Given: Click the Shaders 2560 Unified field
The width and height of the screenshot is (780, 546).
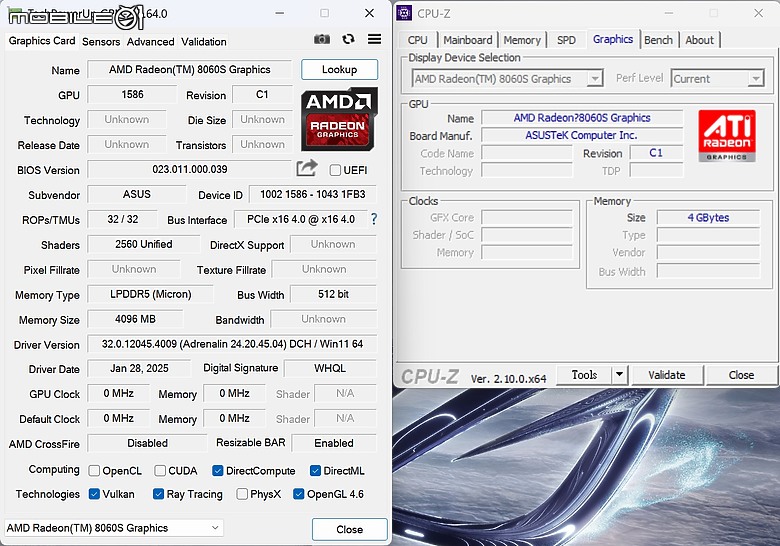Looking at the screenshot, I should pos(144,244).
